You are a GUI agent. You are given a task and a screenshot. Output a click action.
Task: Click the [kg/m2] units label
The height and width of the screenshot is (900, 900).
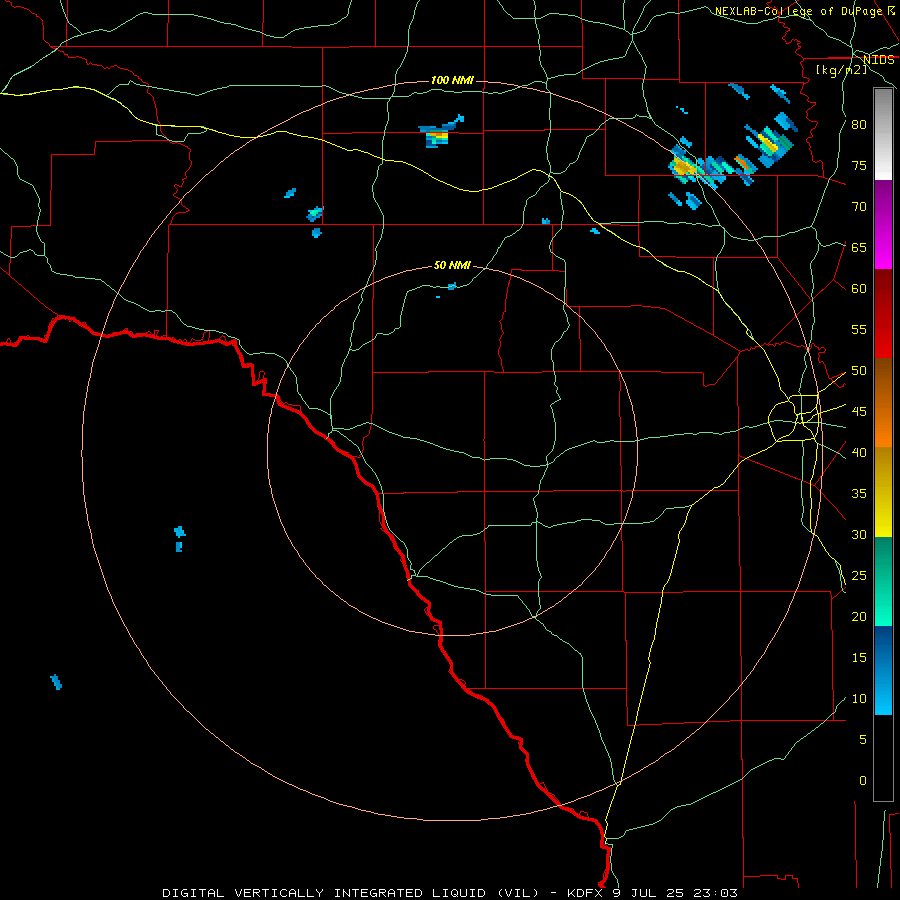[x=841, y=70]
